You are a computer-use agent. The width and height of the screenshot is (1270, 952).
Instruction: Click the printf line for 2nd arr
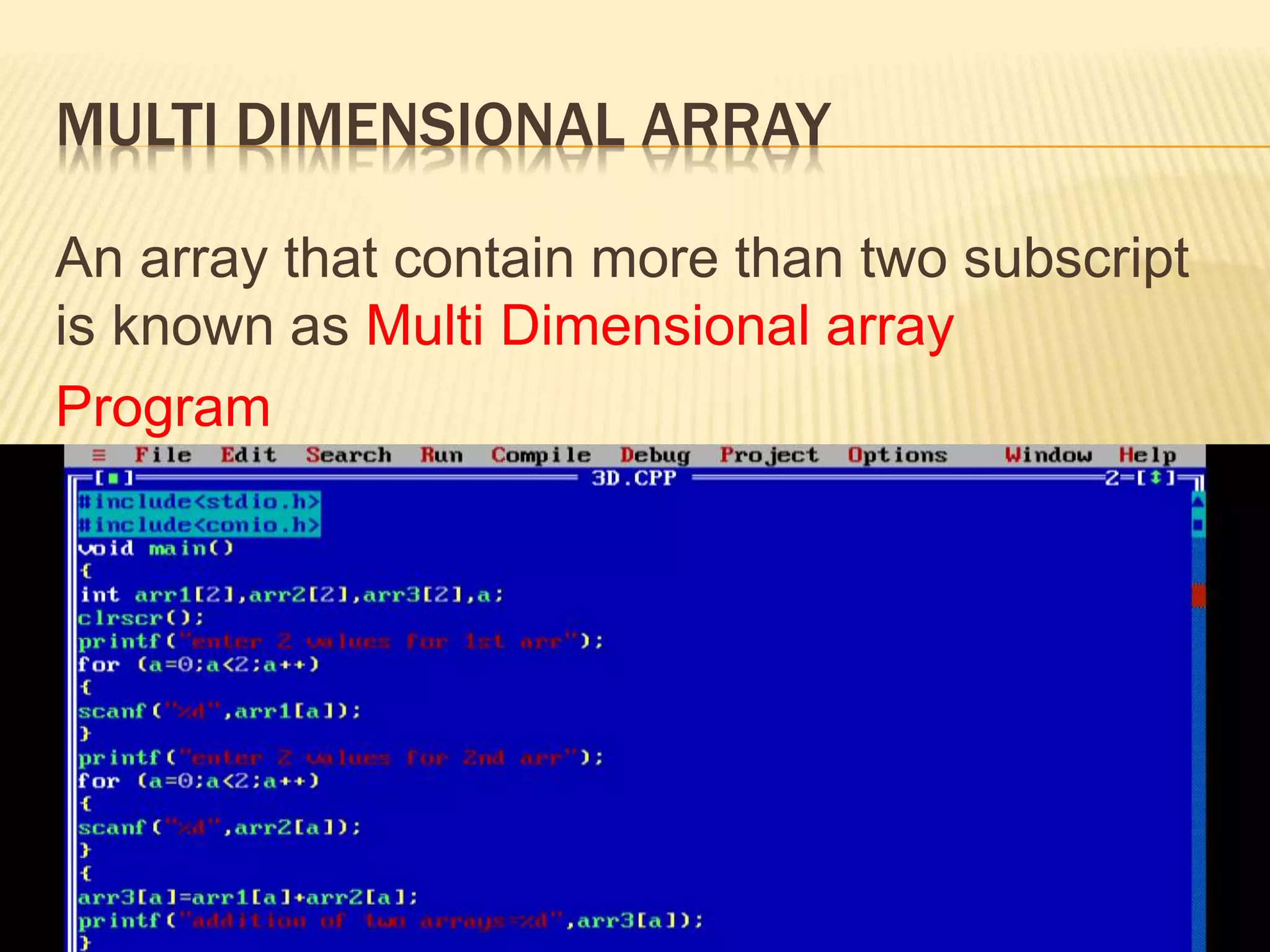[340, 759]
